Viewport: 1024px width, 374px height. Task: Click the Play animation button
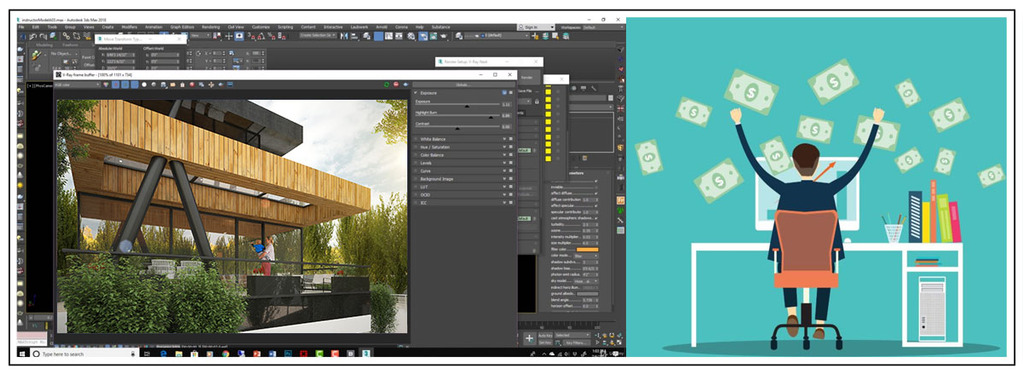coord(598,343)
